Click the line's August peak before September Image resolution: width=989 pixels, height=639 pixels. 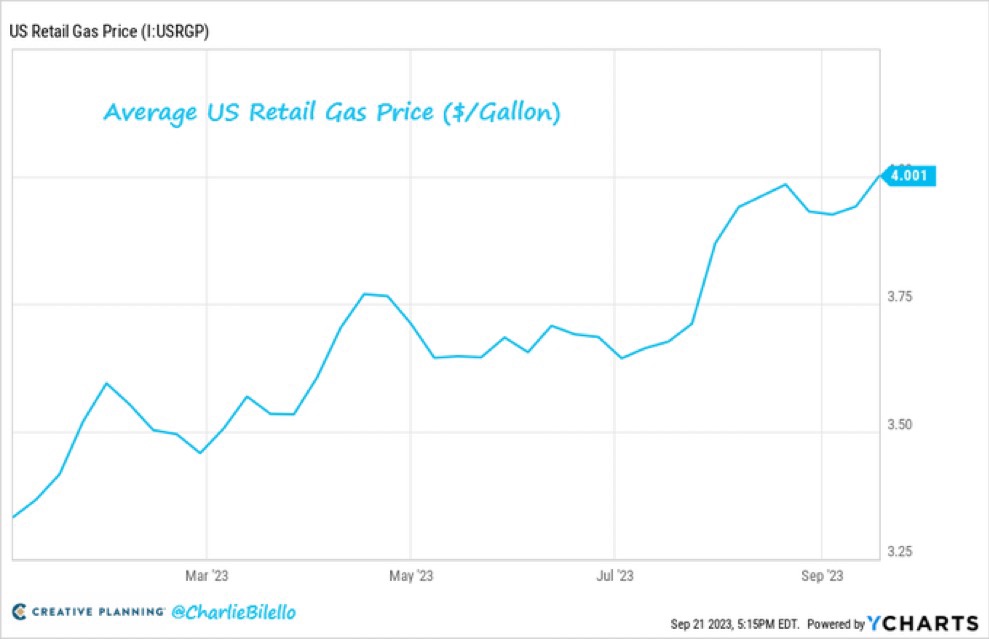coord(785,184)
